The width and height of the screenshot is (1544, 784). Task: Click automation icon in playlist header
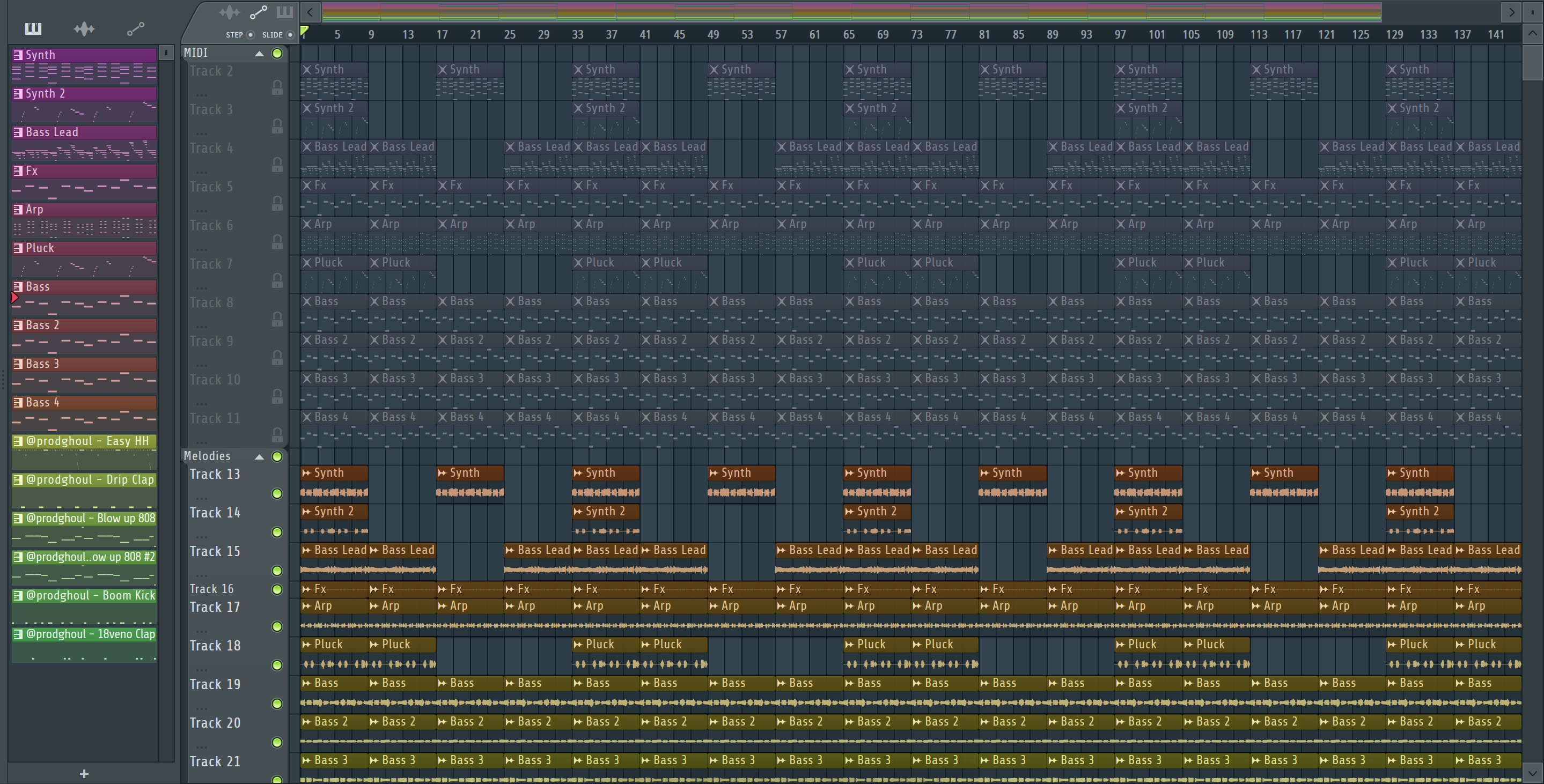coord(259,12)
